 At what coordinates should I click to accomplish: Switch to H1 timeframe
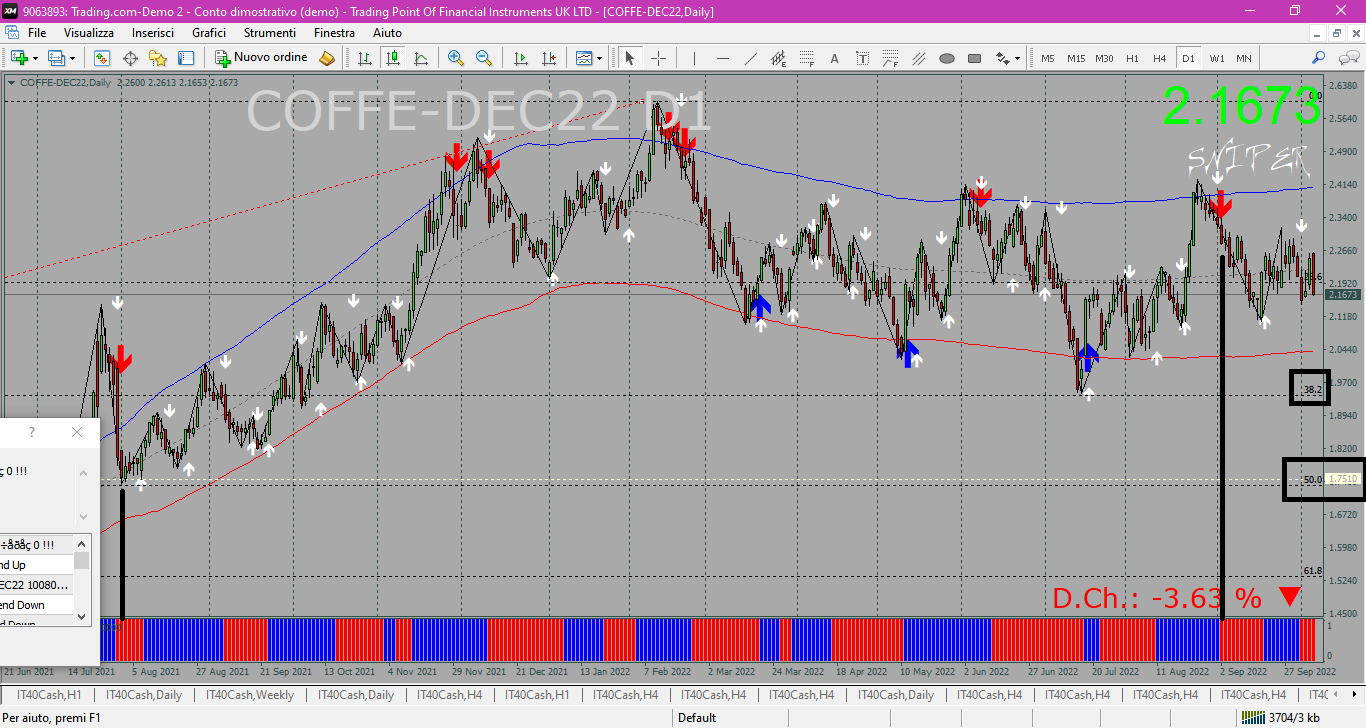pos(1132,58)
